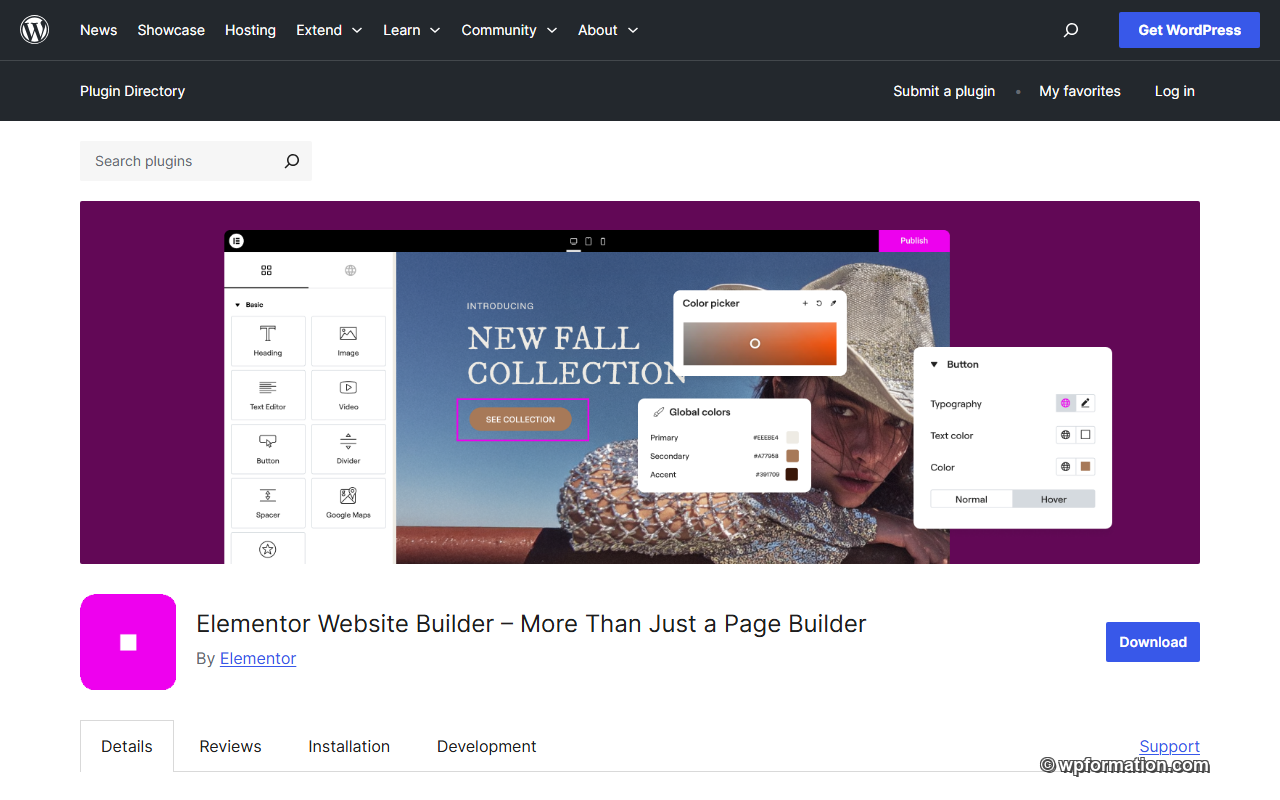Click the Elementor banner image

pyautogui.click(x=640, y=382)
